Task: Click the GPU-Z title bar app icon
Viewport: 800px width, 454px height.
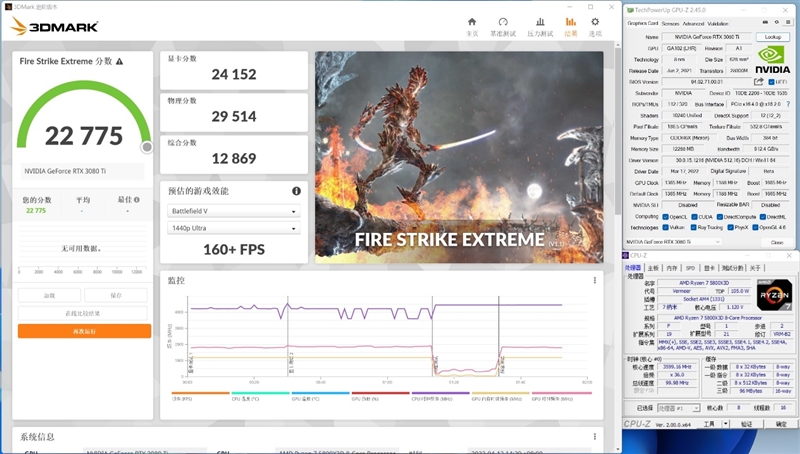Action: coord(630,10)
